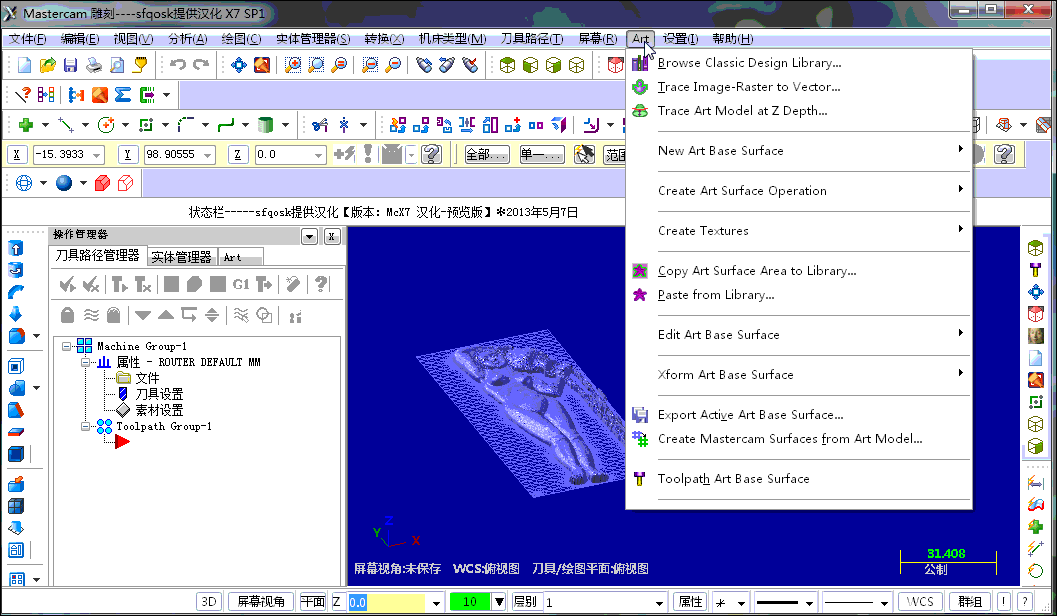The image size is (1057, 616).
Task: Collapse the 属性 ROUTER DEFAULT MM node
Action: tap(86, 363)
